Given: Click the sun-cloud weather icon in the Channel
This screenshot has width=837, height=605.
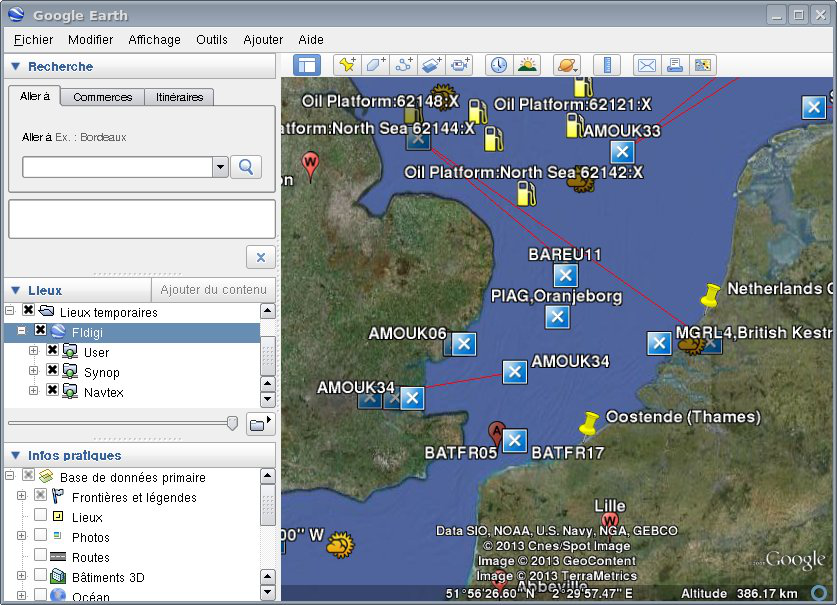Looking at the screenshot, I should [340, 545].
